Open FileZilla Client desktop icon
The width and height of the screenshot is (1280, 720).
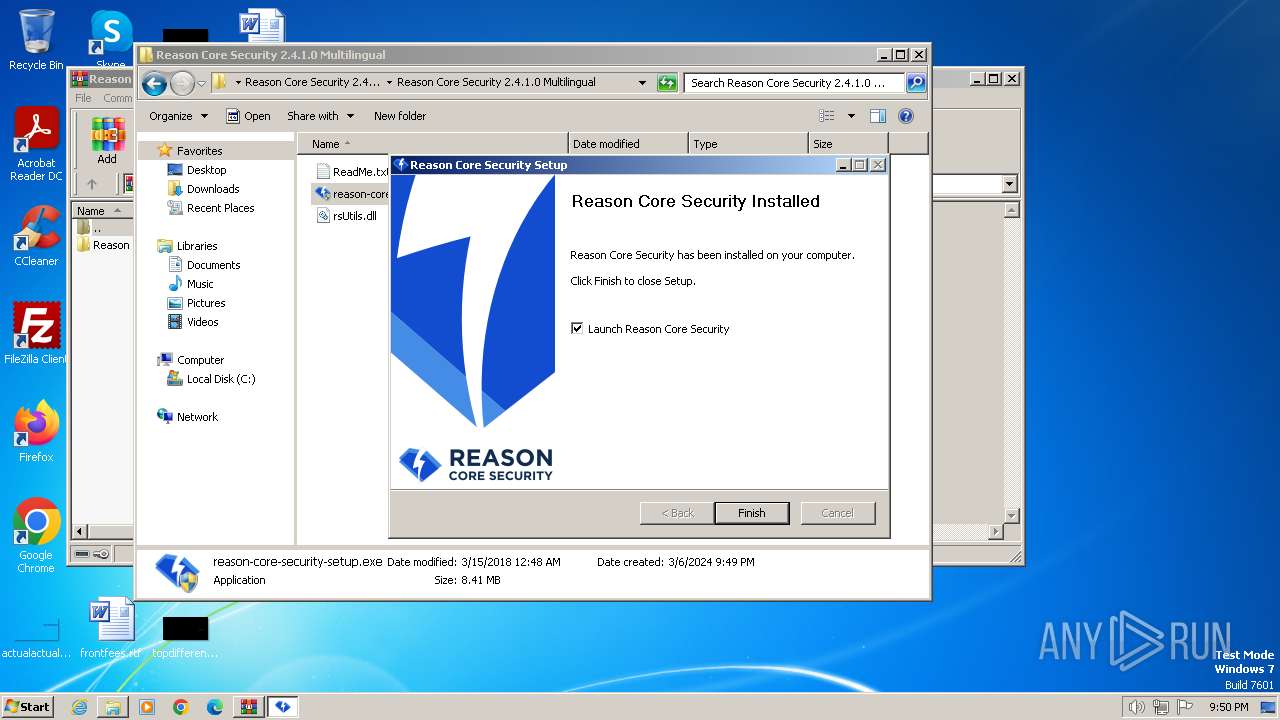click(36, 334)
